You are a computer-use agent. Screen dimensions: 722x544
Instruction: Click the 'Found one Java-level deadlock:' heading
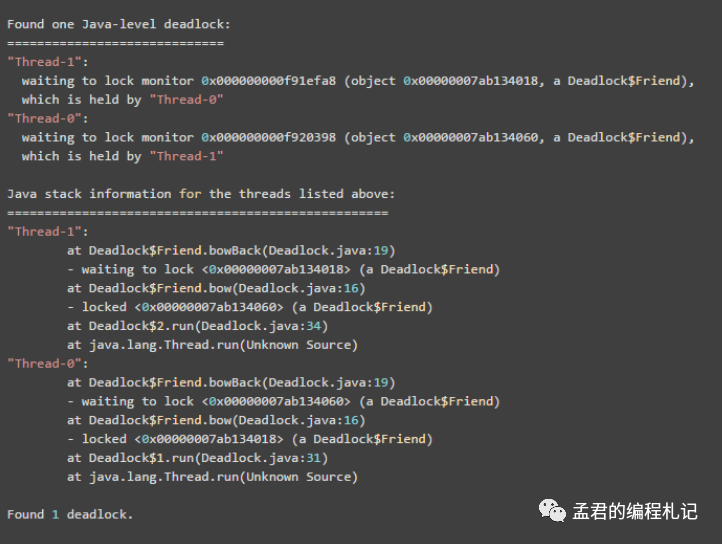pos(119,24)
